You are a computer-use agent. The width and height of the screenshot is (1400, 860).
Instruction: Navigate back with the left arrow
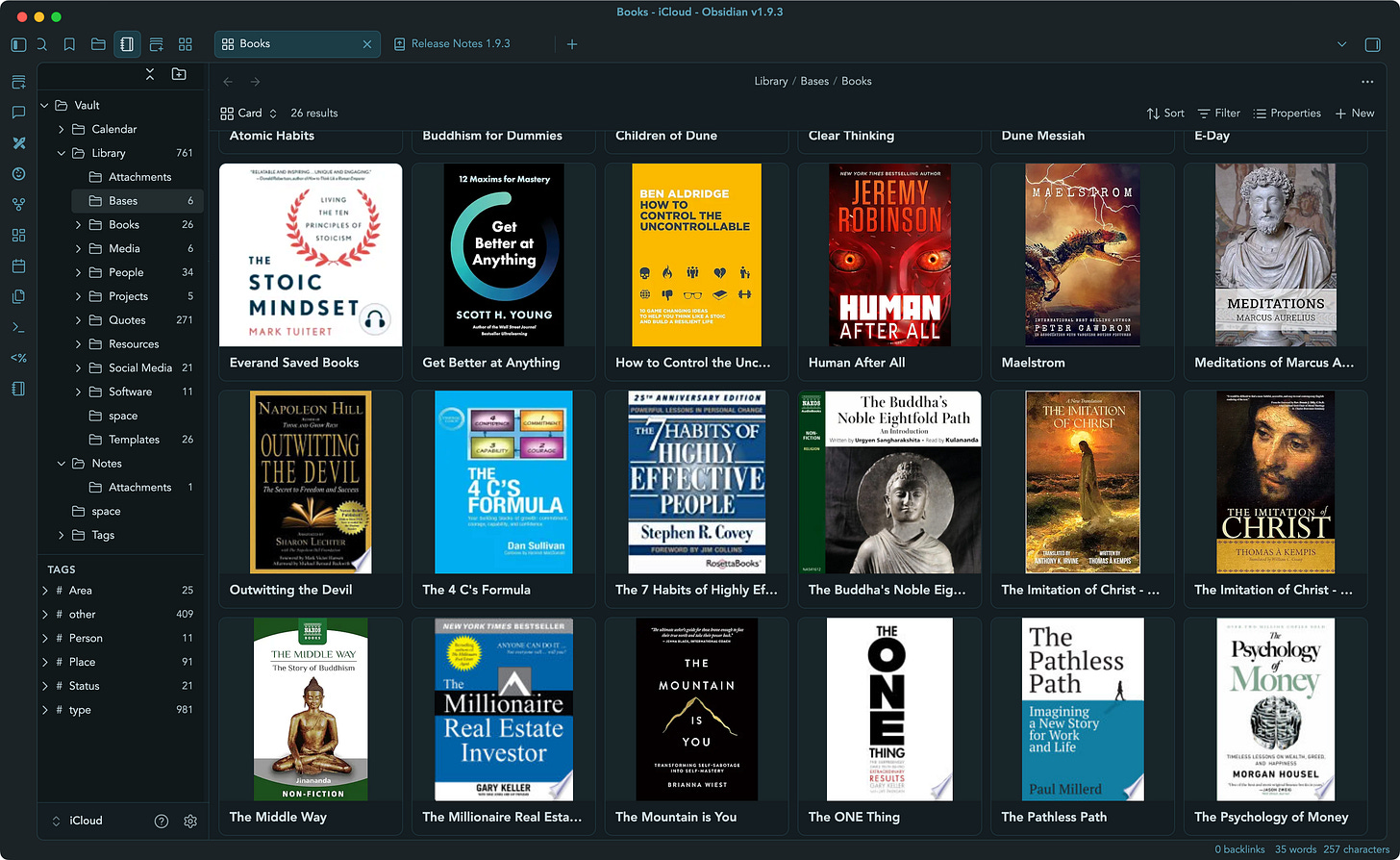(x=228, y=82)
